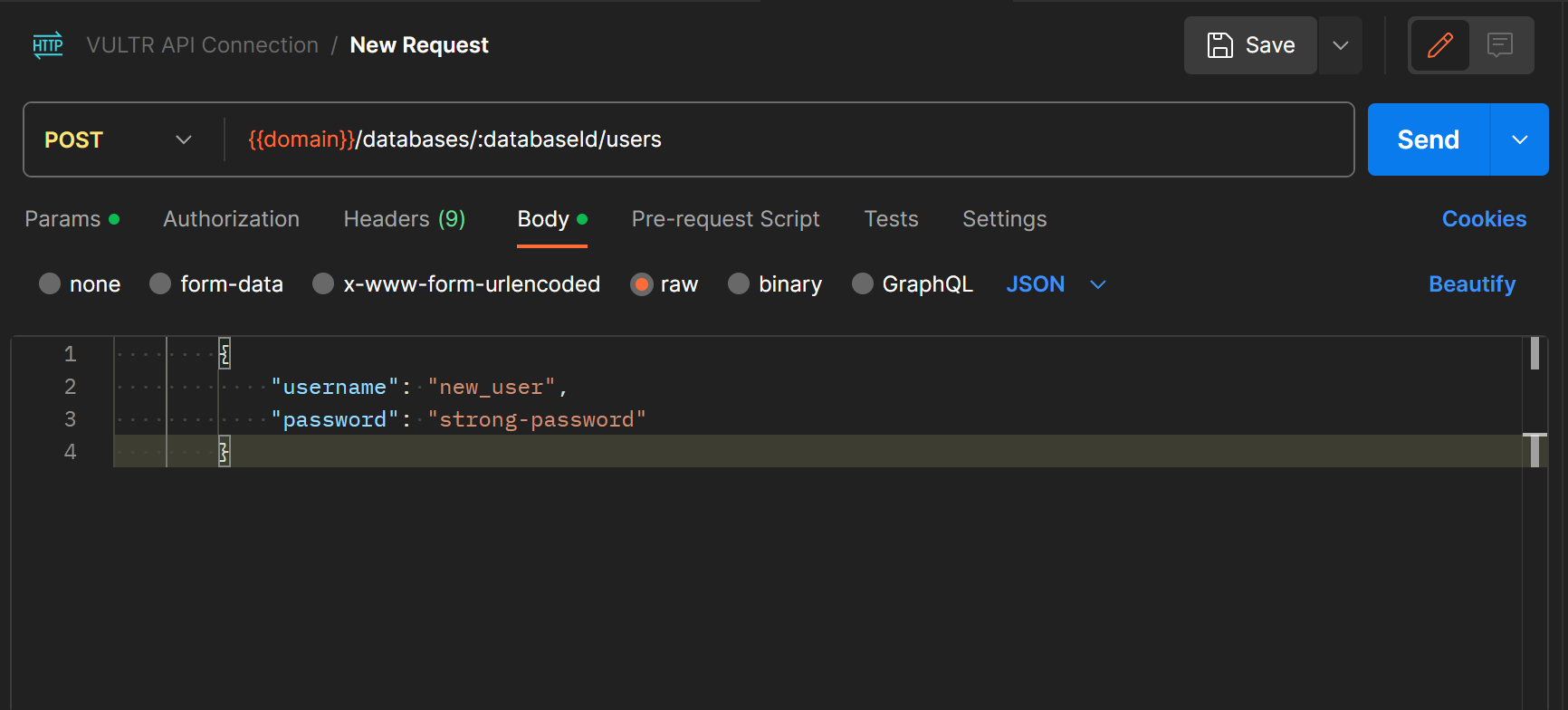This screenshot has width=1568, height=710.
Task: Click the opening brace on line 1
Action: 225,353
